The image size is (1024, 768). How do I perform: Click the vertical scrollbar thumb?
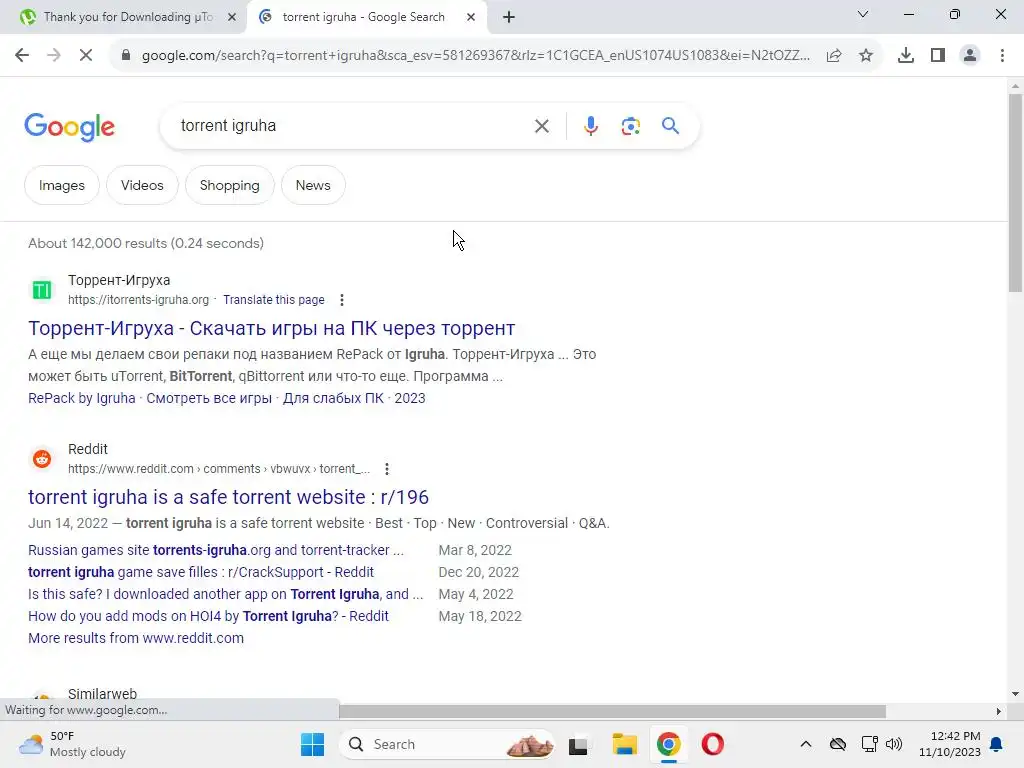[1016, 193]
